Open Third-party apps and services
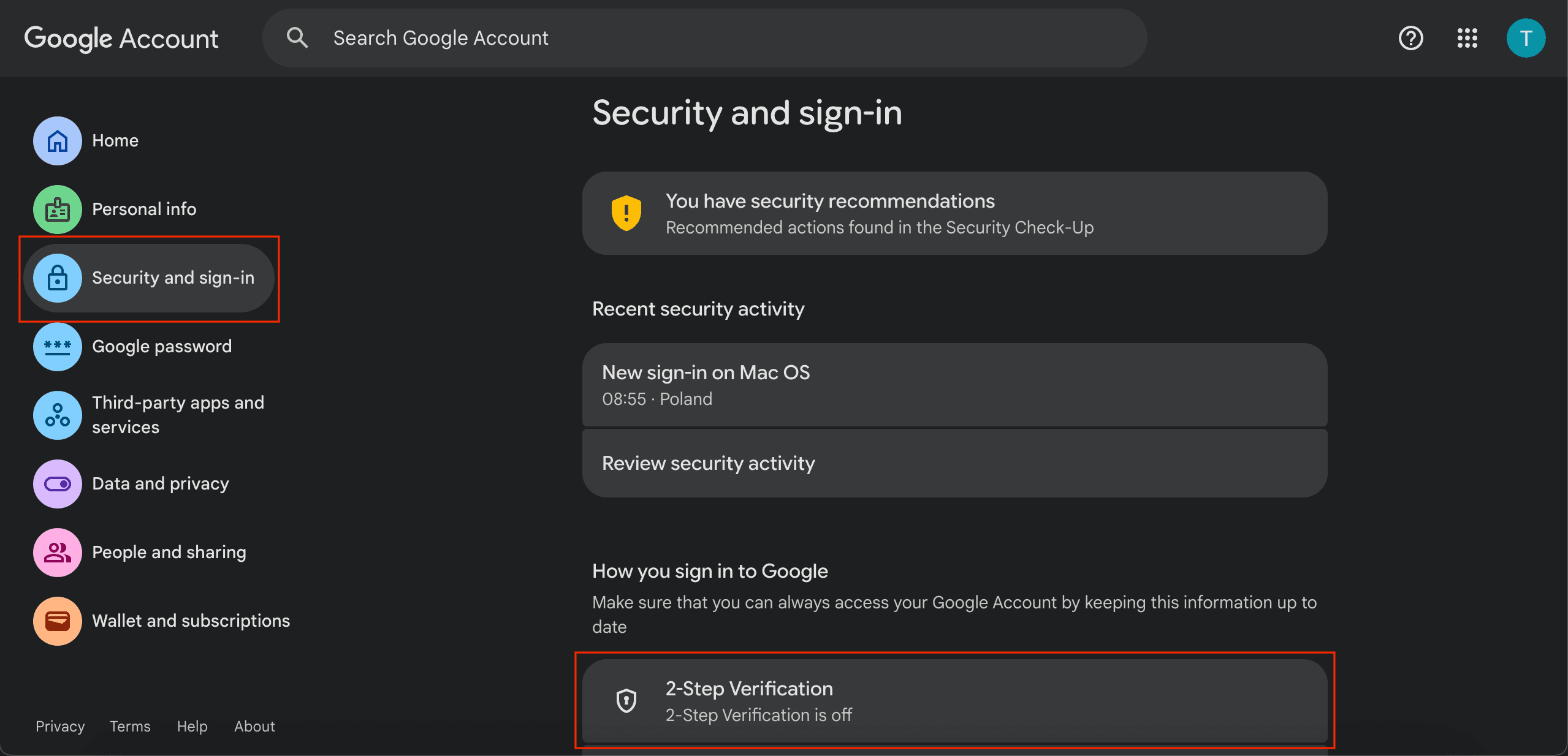The height and width of the screenshot is (756, 1568). [x=178, y=415]
